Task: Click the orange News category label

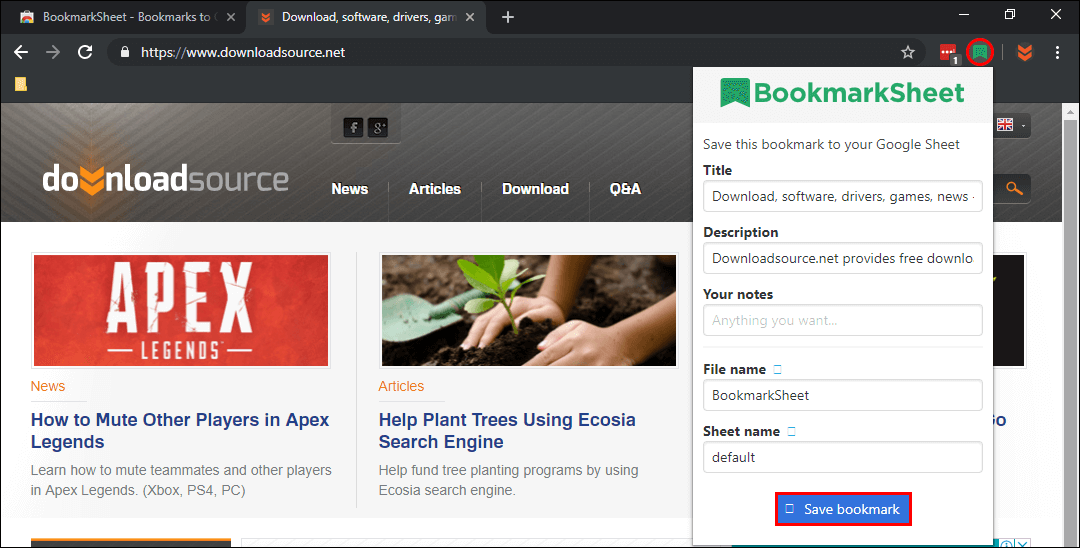Action: (48, 386)
